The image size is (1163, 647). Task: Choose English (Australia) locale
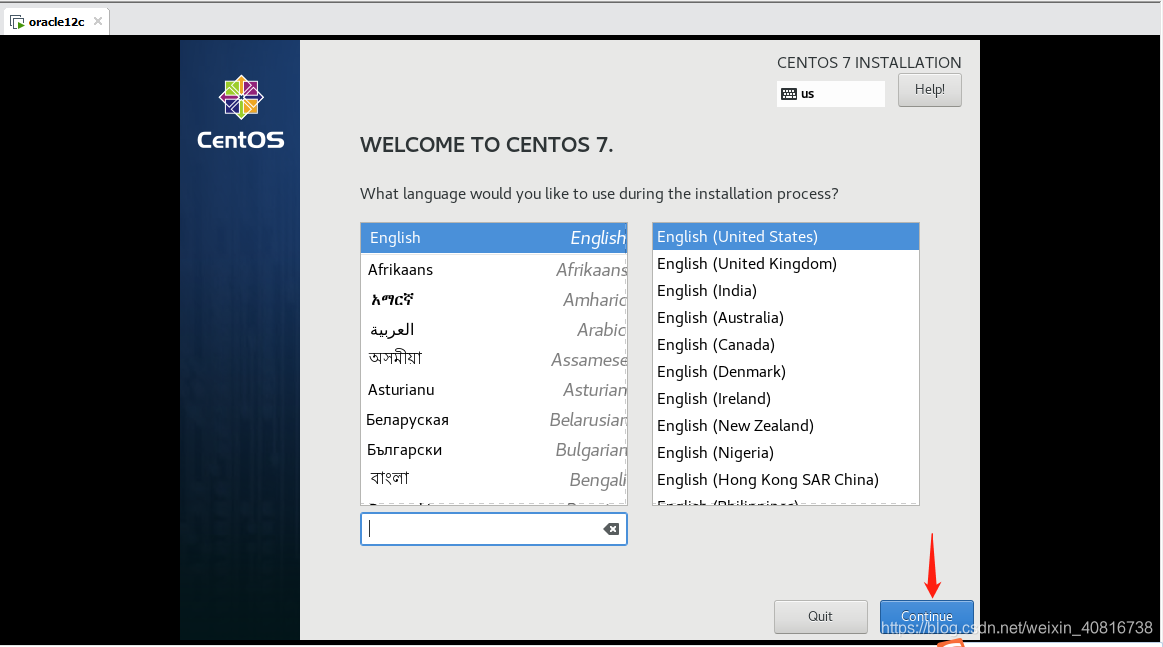(x=785, y=318)
